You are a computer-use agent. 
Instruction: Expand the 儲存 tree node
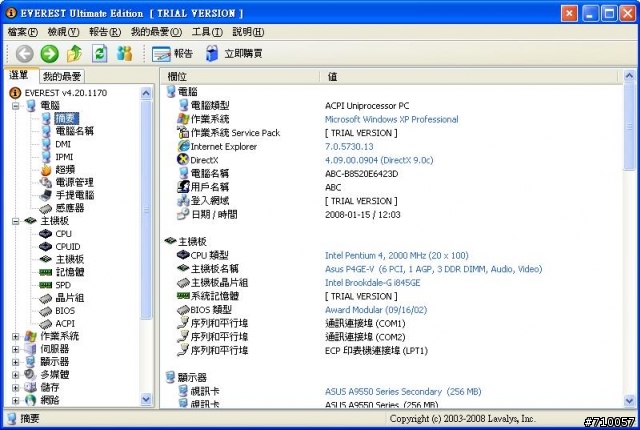(16, 388)
